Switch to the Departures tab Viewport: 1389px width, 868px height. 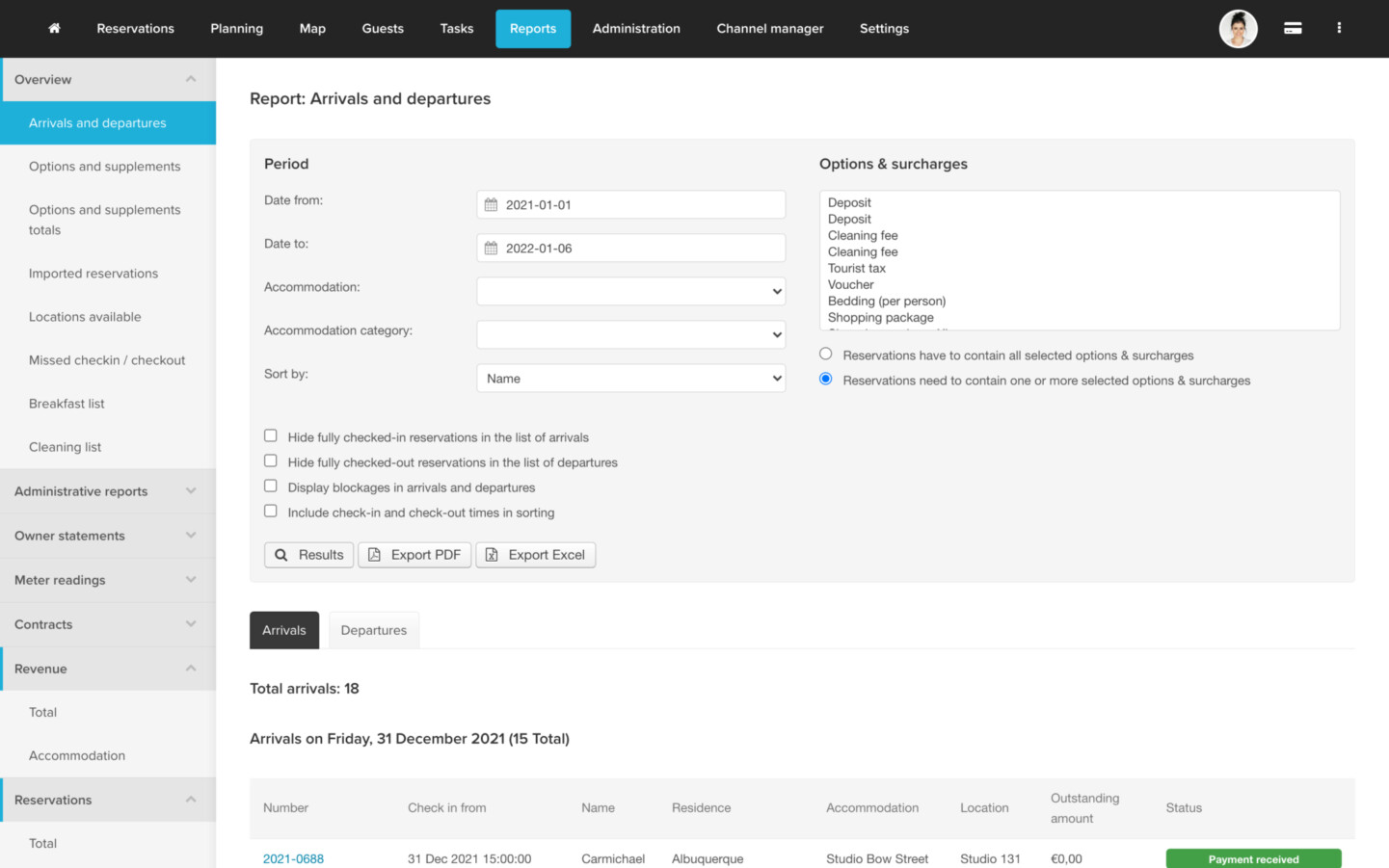373,630
